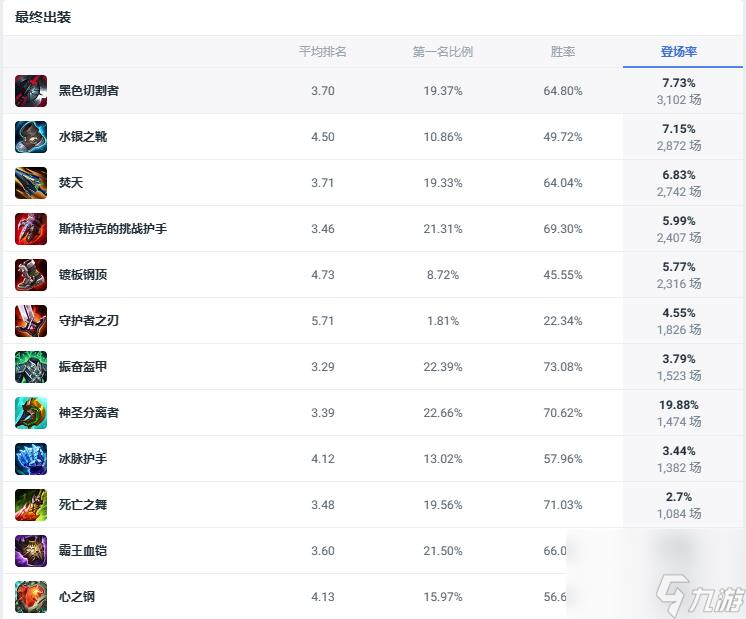Click the 3.70 average rank value
The height and width of the screenshot is (619, 746).
pos(323,91)
